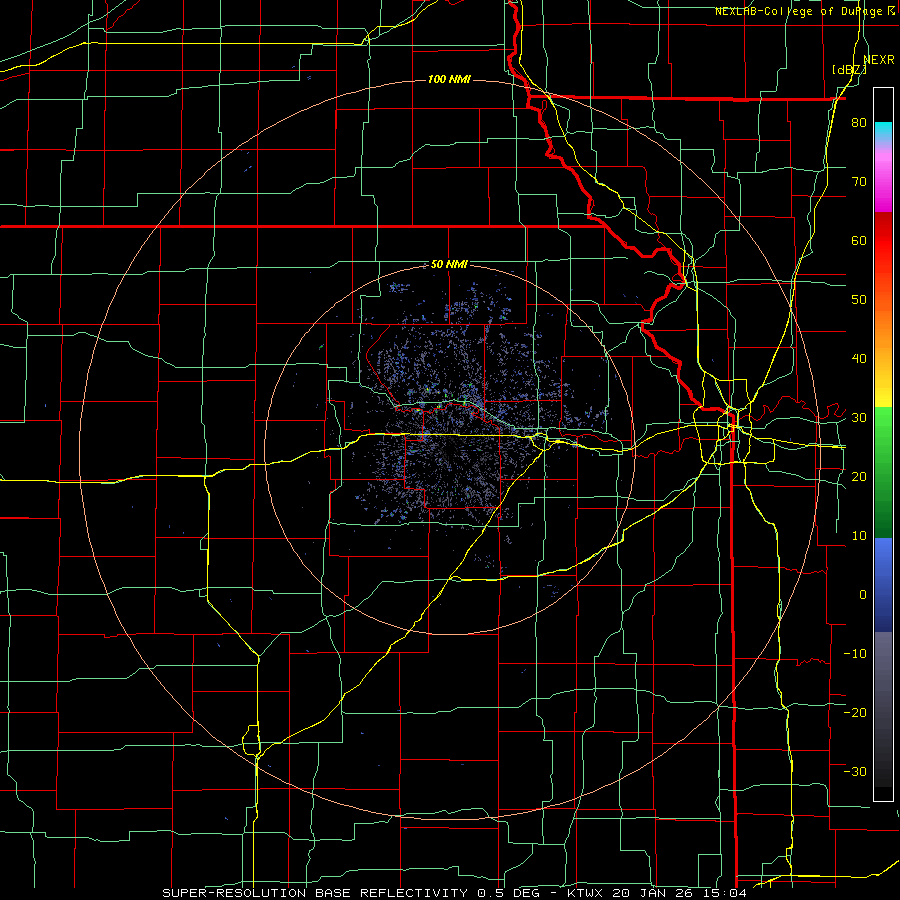Click the -30 dBZ scale value
Image resolution: width=900 pixels, height=900 pixels.
pyautogui.click(x=855, y=771)
